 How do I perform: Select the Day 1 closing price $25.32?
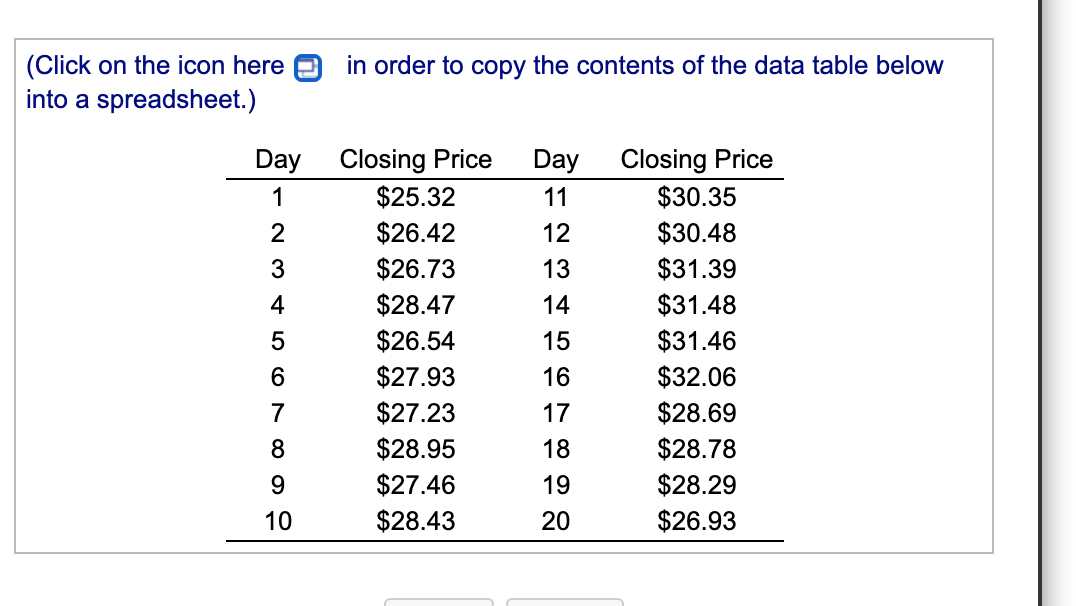point(415,198)
